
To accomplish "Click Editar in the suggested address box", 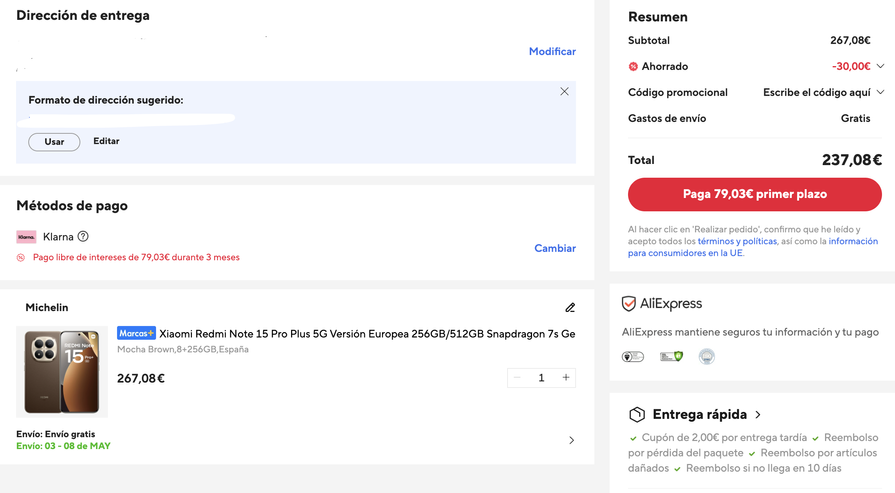I will [x=106, y=141].
